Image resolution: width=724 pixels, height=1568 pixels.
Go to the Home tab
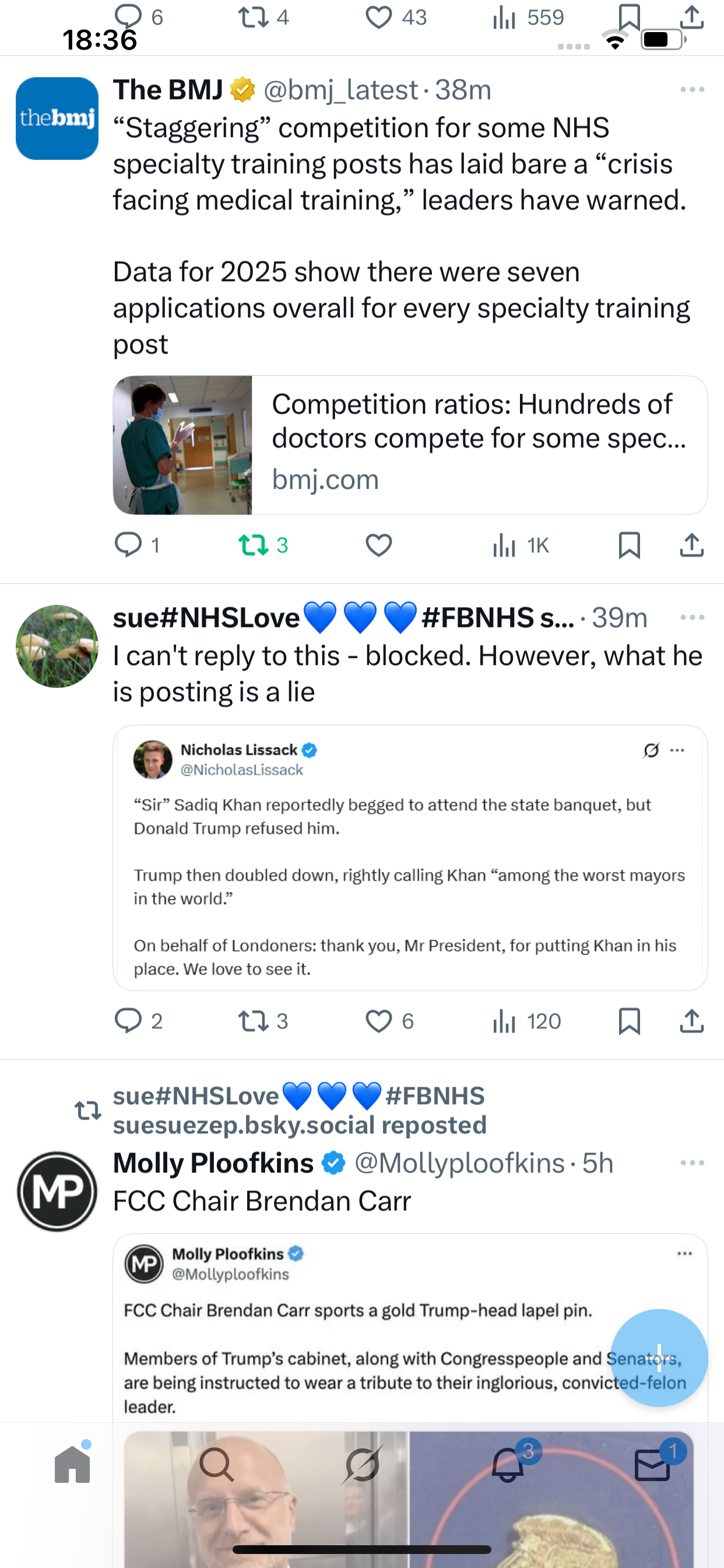[72, 1465]
